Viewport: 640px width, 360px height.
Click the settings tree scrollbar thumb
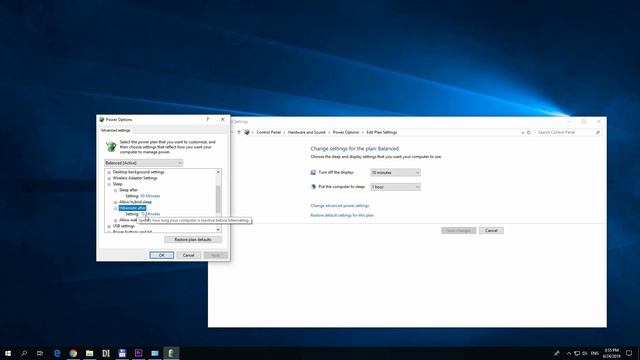pyautogui.click(x=218, y=199)
